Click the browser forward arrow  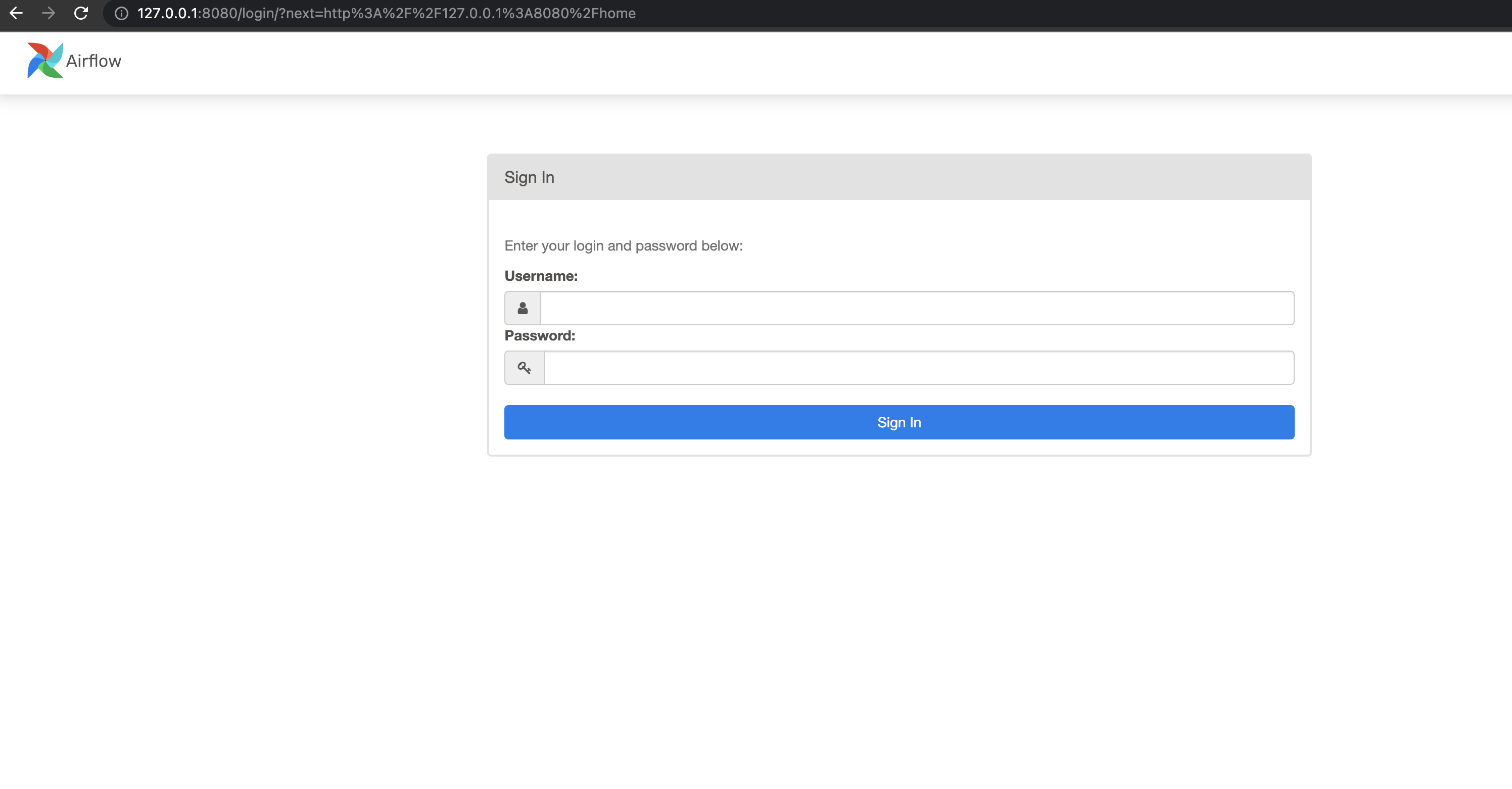tap(49, 13)
